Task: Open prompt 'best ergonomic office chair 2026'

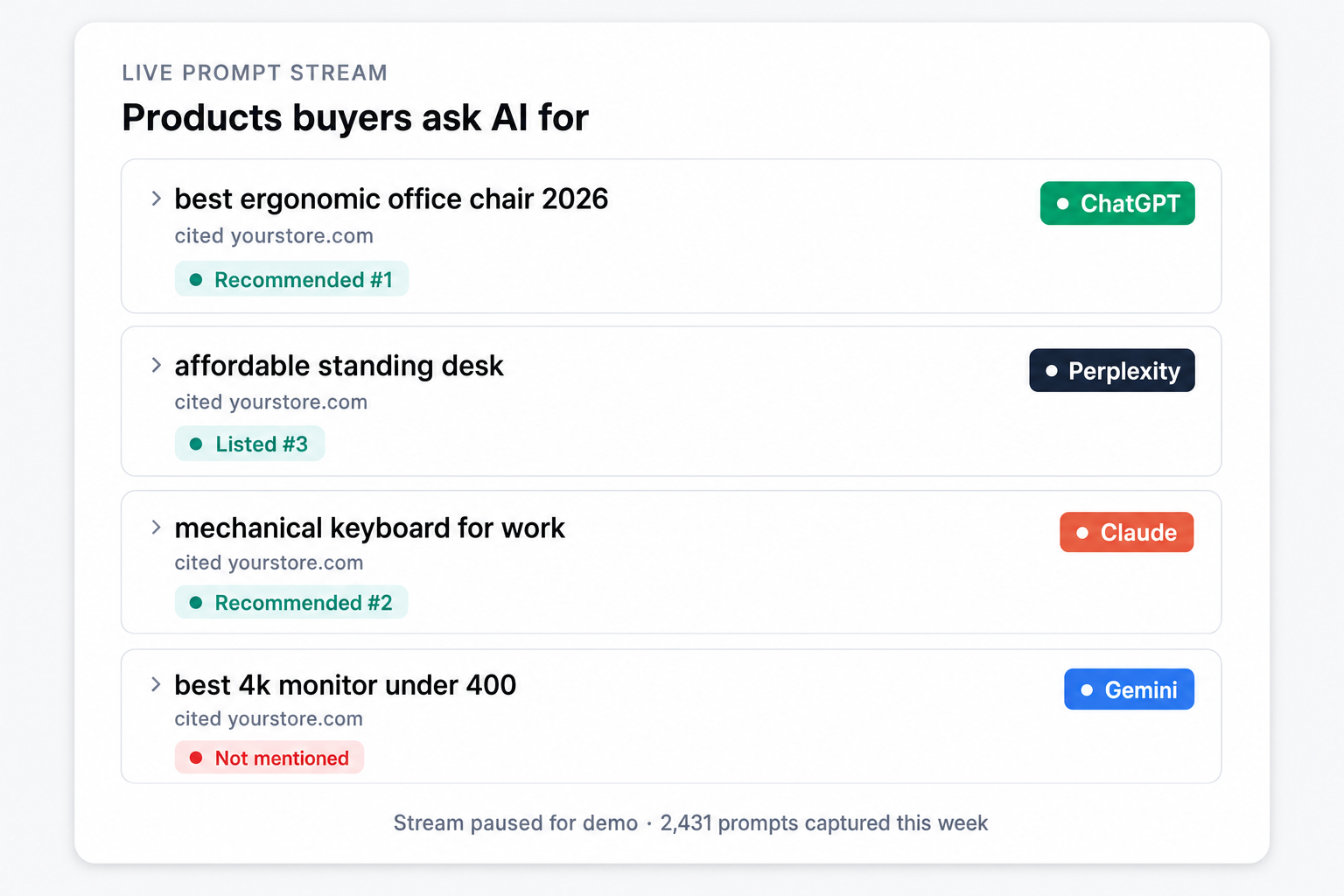Action: 391,199
